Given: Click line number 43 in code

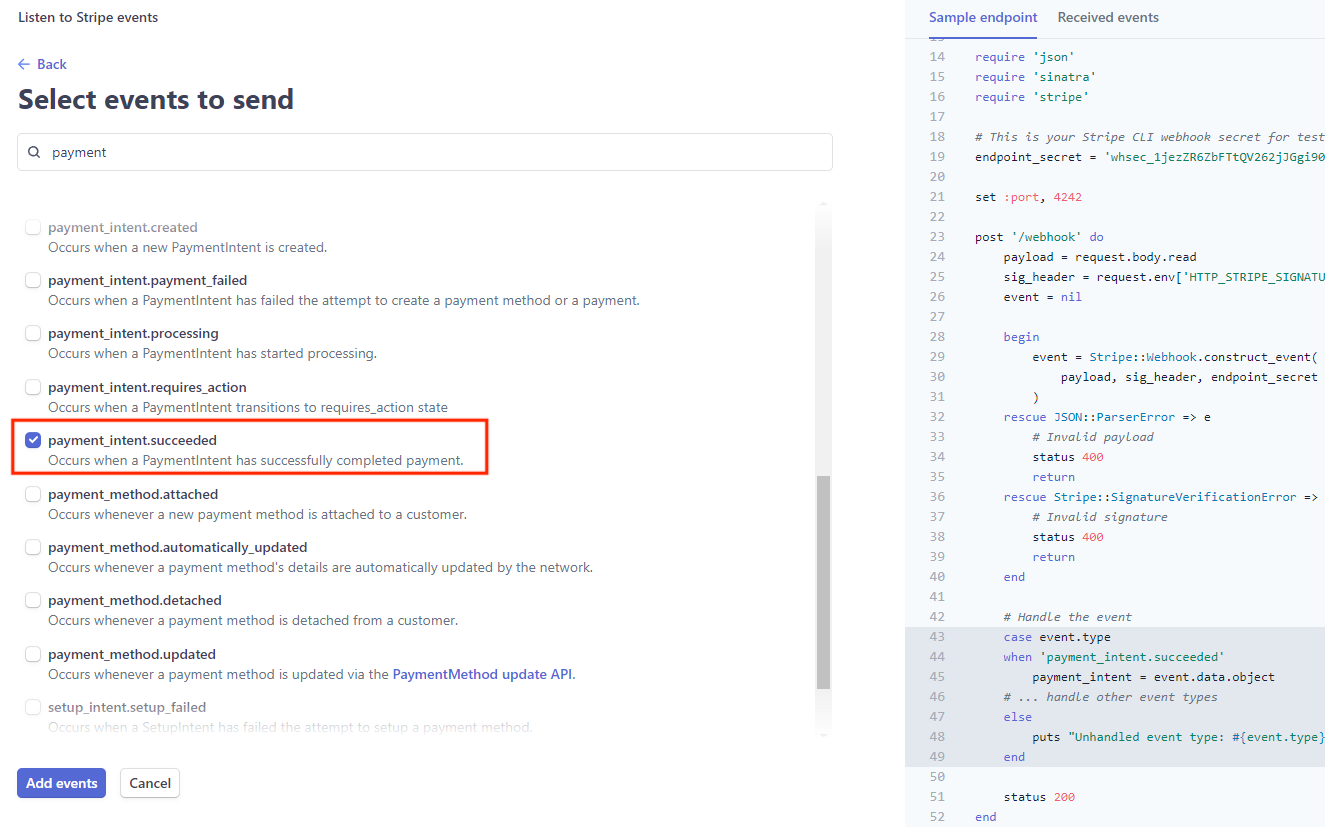Looking at the screenshot, I should 936,637.
